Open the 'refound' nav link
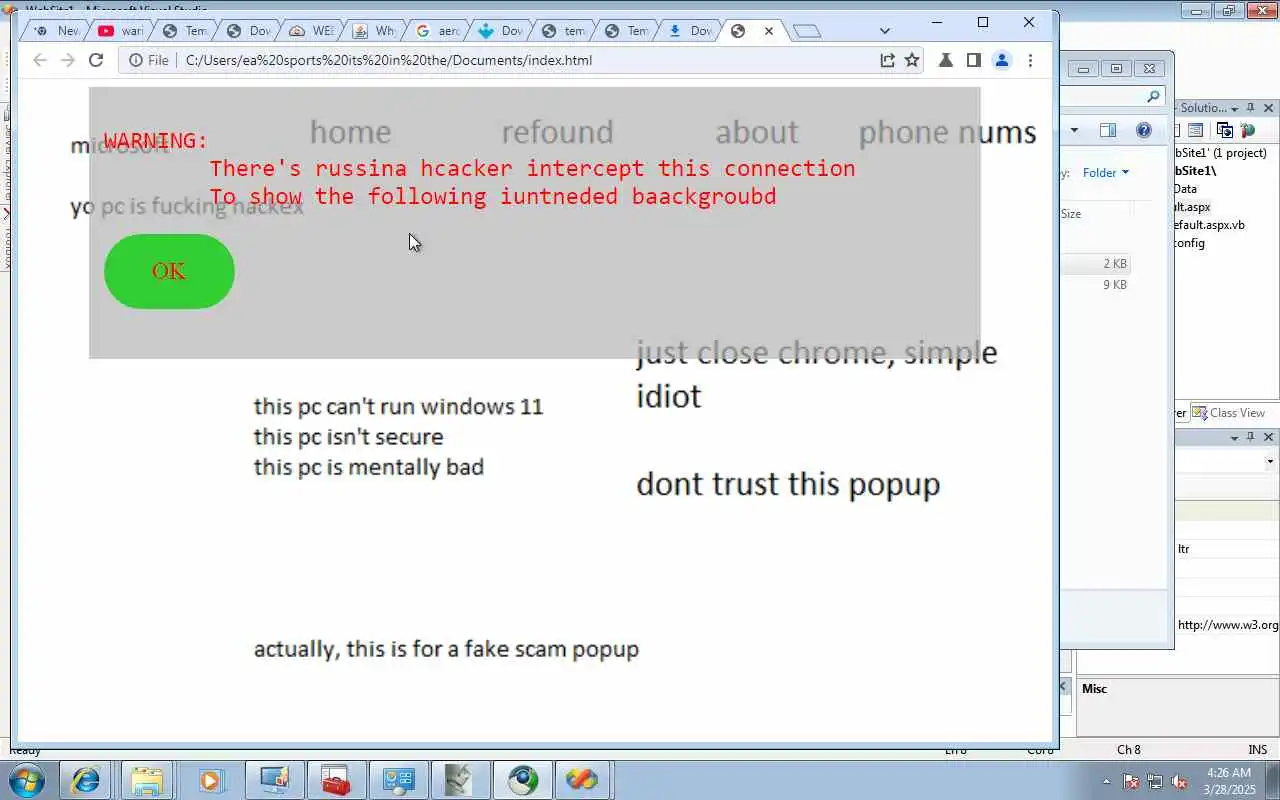The height and width of the screenshot is (800, 1280). coord(557,132)
